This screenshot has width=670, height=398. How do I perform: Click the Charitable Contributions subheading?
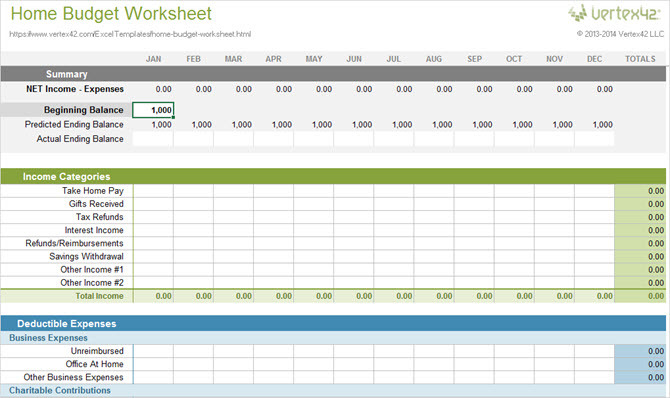(x=60, y=390)
